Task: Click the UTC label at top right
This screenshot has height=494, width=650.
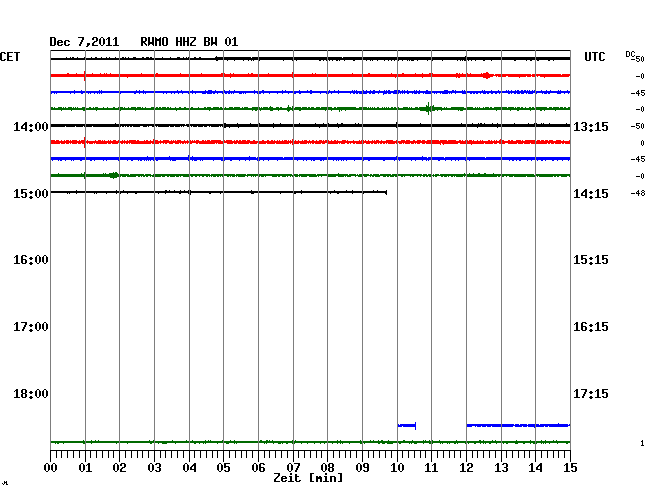Action: coord(594,57)
